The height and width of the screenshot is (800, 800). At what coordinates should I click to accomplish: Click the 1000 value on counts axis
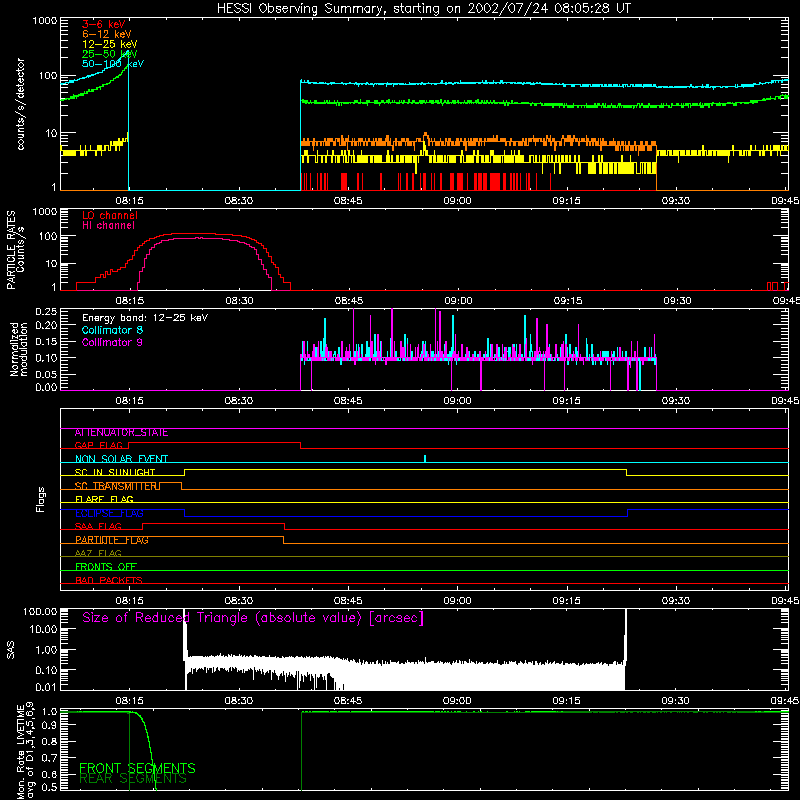(x=44, y=21)
